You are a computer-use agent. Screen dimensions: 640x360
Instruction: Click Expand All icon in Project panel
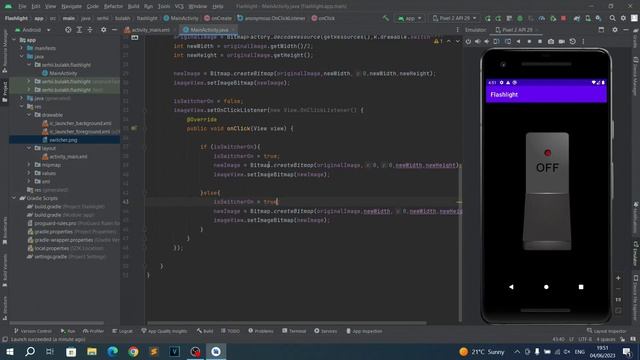click(79, 30)
